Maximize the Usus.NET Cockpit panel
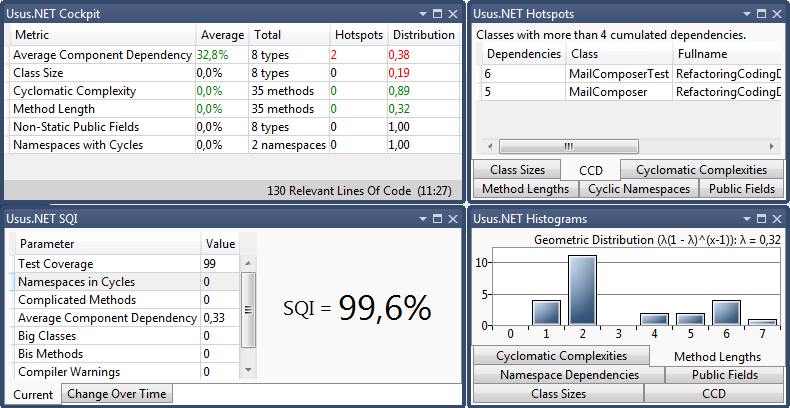This screenshot has height=408, width=790. click(x=435, y=14)
